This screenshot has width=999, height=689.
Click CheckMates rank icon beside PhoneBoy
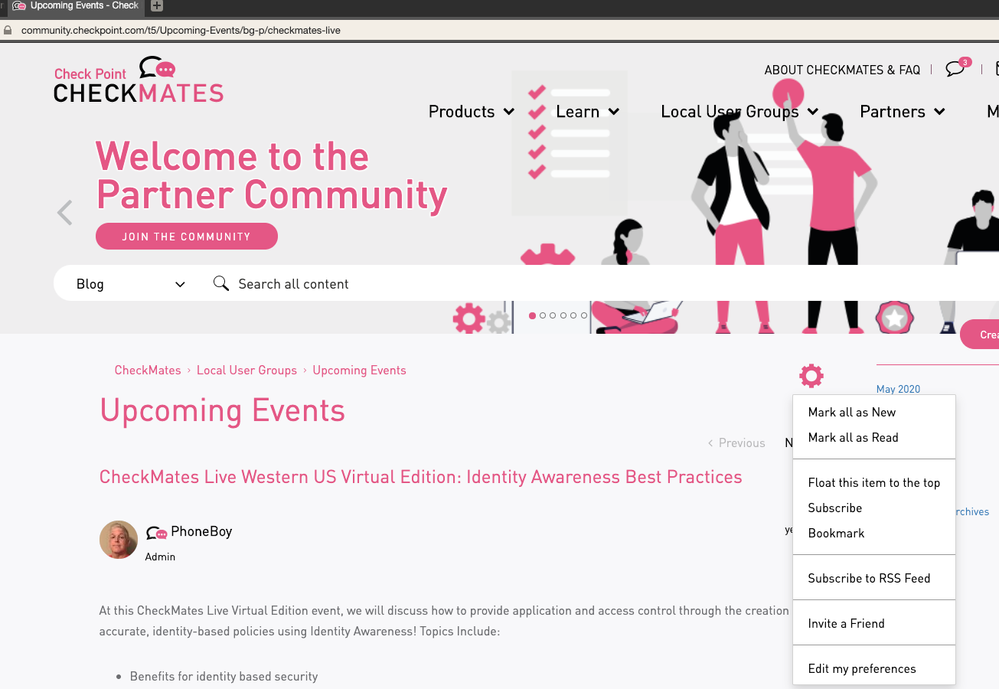click(156, 532)
